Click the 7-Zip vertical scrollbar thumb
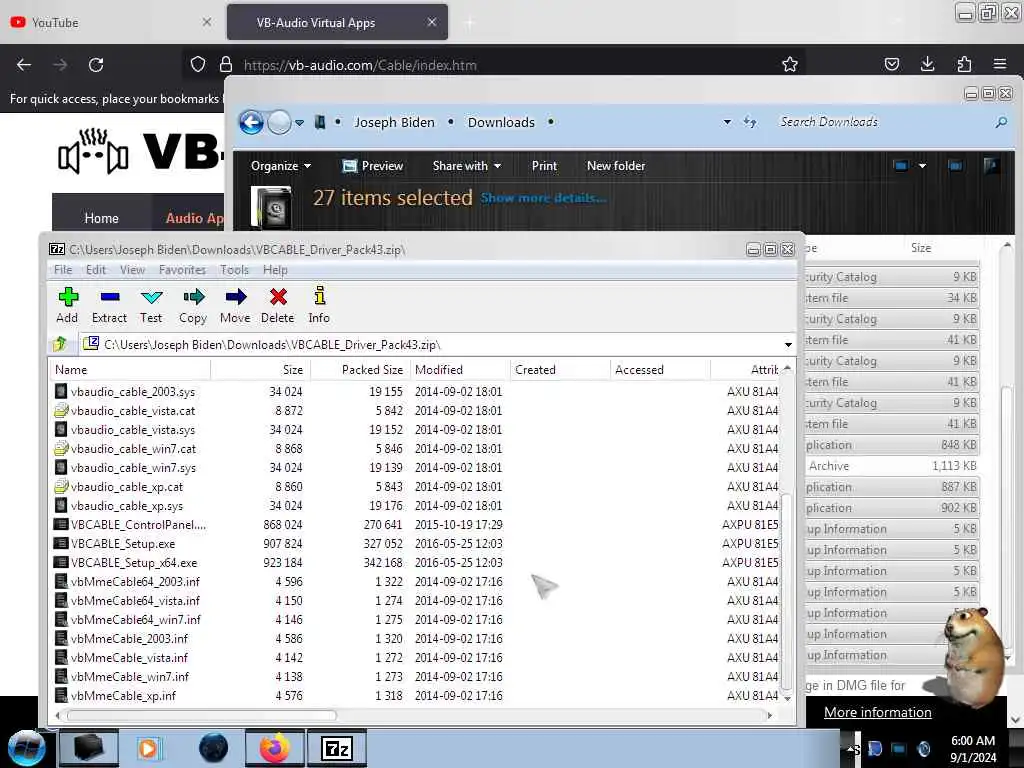 [787, 592]
